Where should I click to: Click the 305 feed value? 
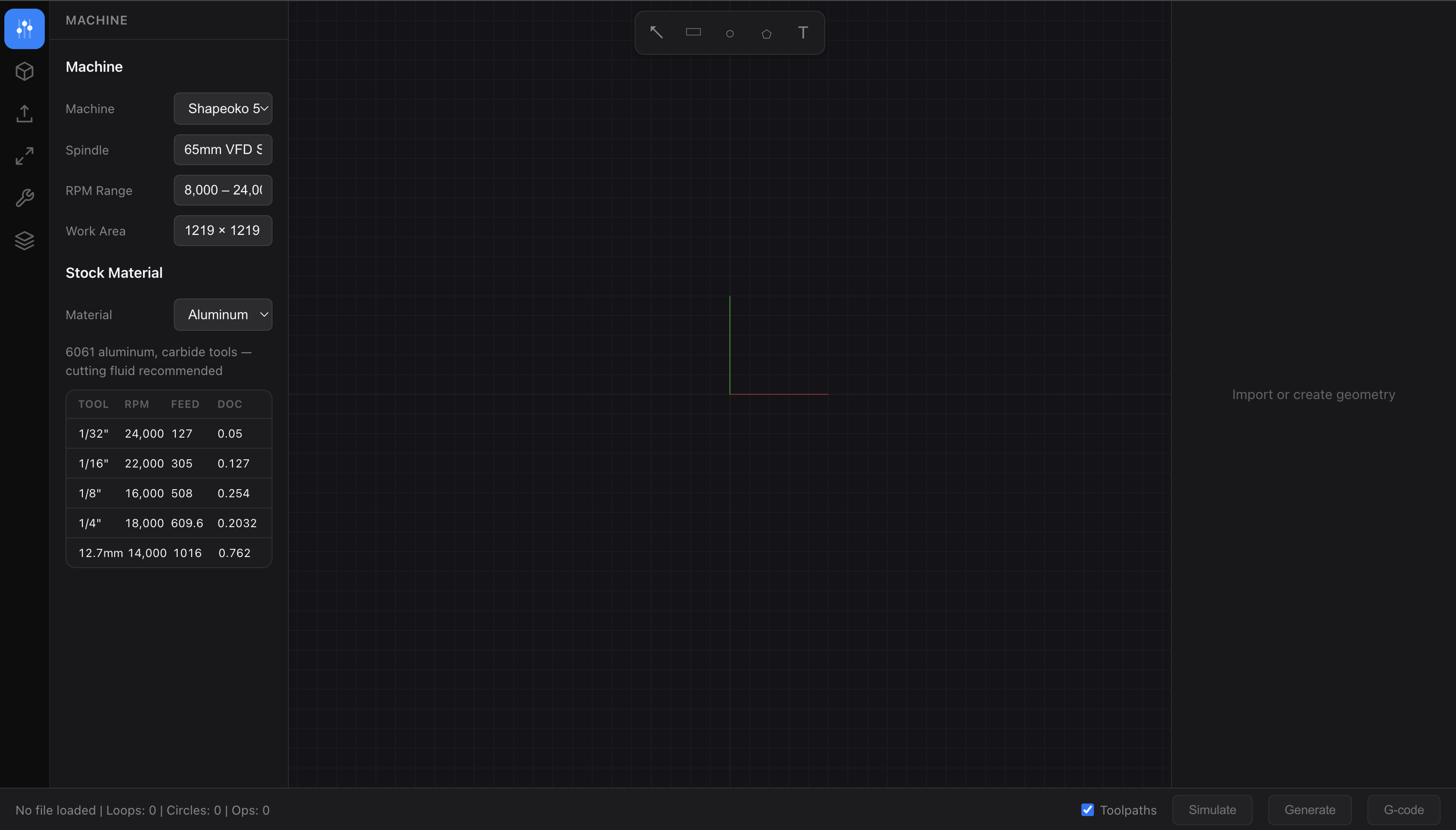click(182, 464)
